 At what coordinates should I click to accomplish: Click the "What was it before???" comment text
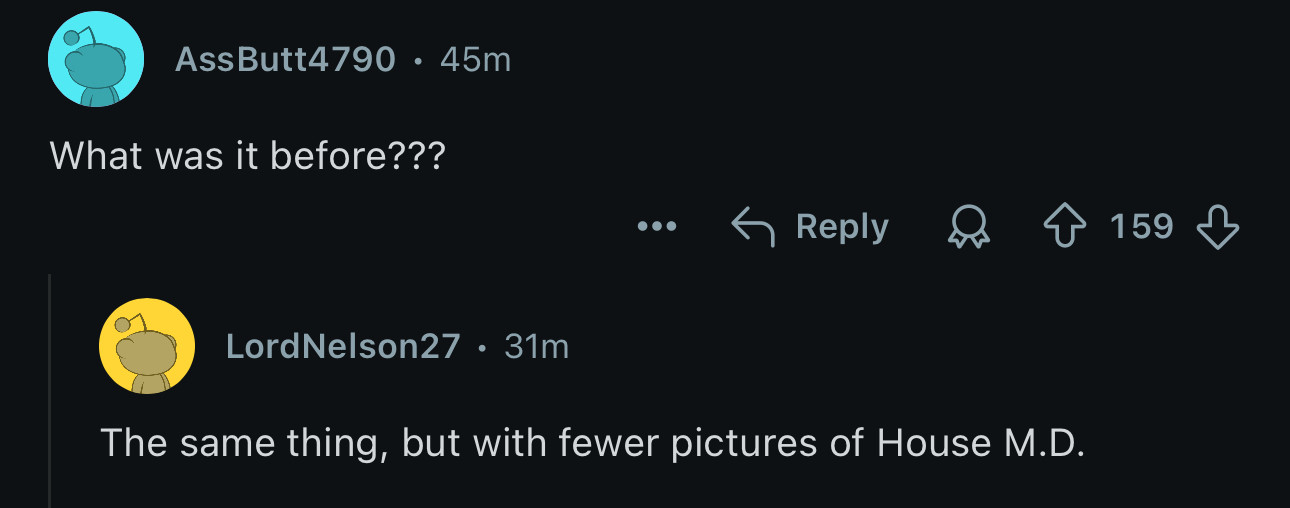coord(247,155)
